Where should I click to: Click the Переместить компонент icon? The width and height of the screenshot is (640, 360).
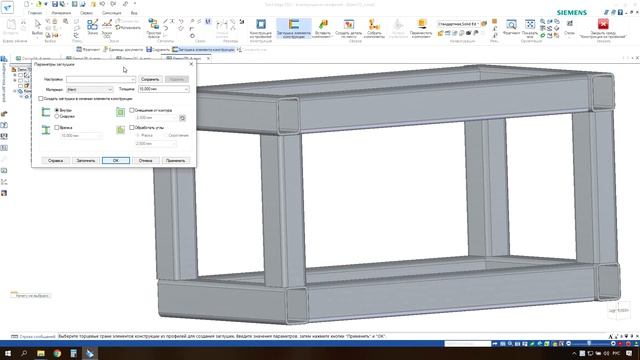(421, 29)
